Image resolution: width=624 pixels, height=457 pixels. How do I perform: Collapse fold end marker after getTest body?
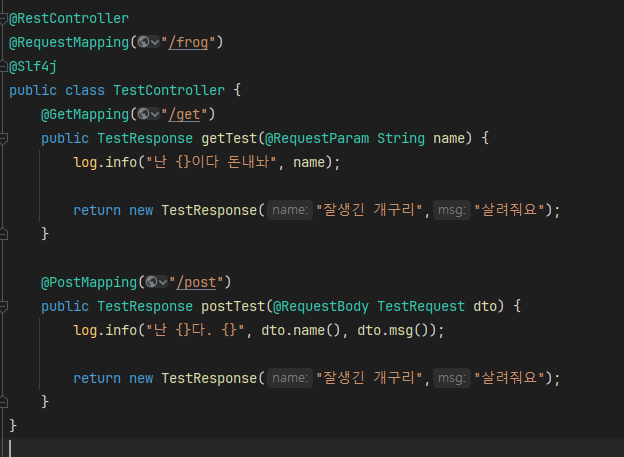click(x=3, y=234)
